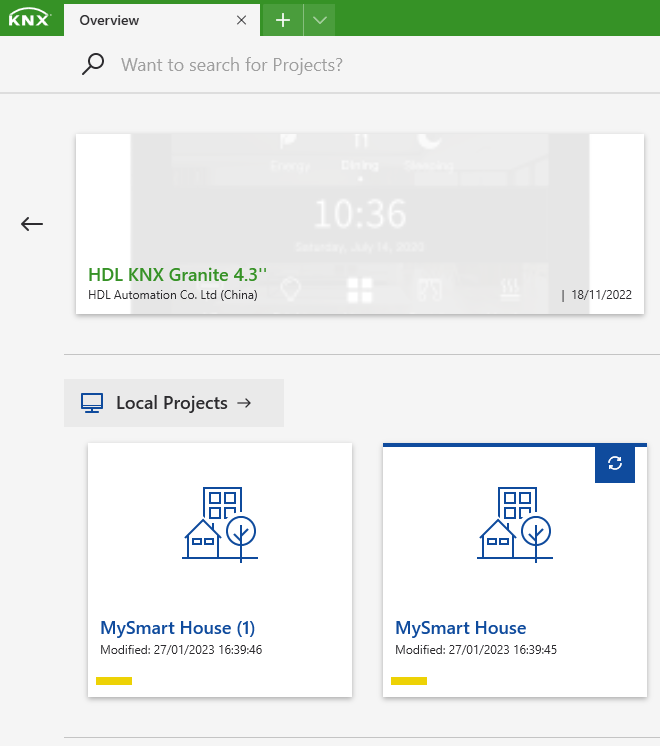Click the MySmart House (1) project name

(177, 628)
